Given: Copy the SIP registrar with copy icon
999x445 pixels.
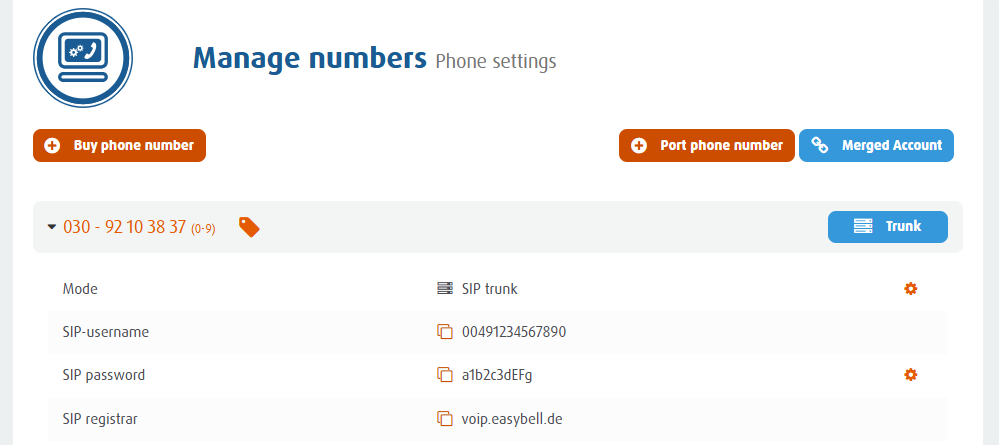Looking at the screenshot, I should click(445, 419).
